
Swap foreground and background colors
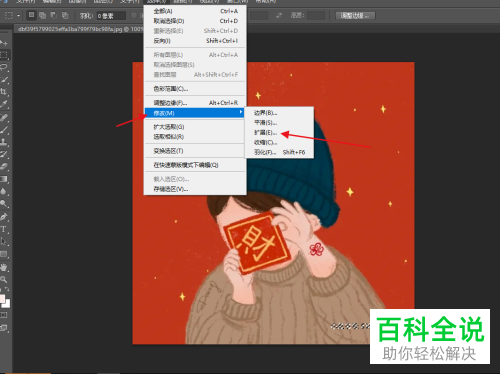[x=7, y=289]
